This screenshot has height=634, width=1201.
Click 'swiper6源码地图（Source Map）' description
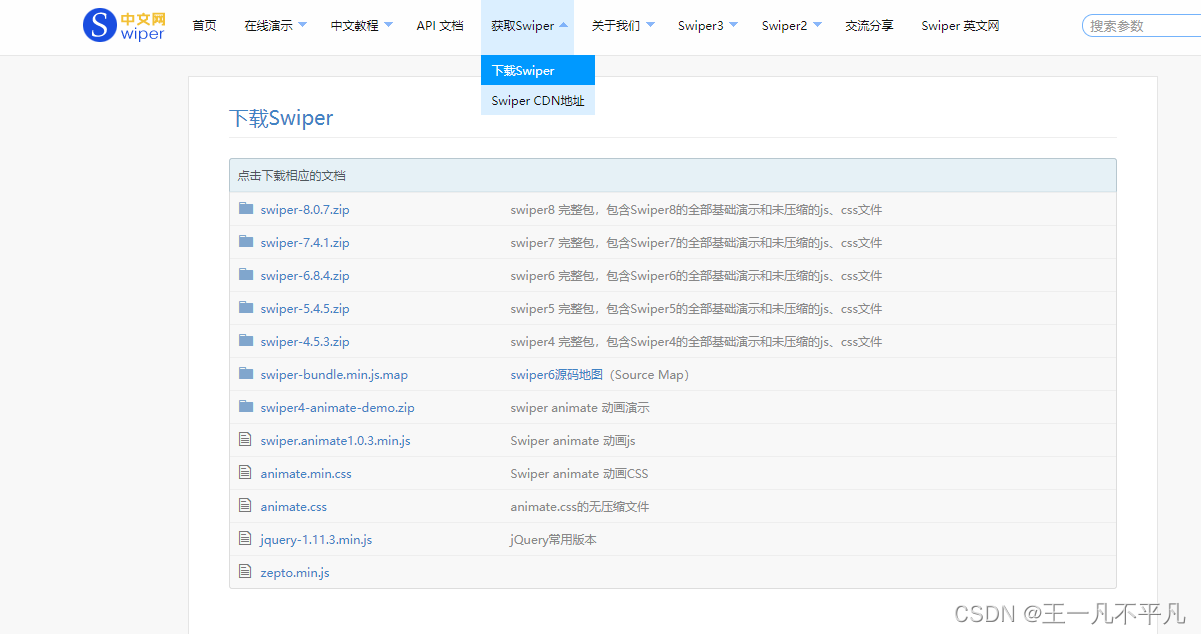(x=602, y=375)
